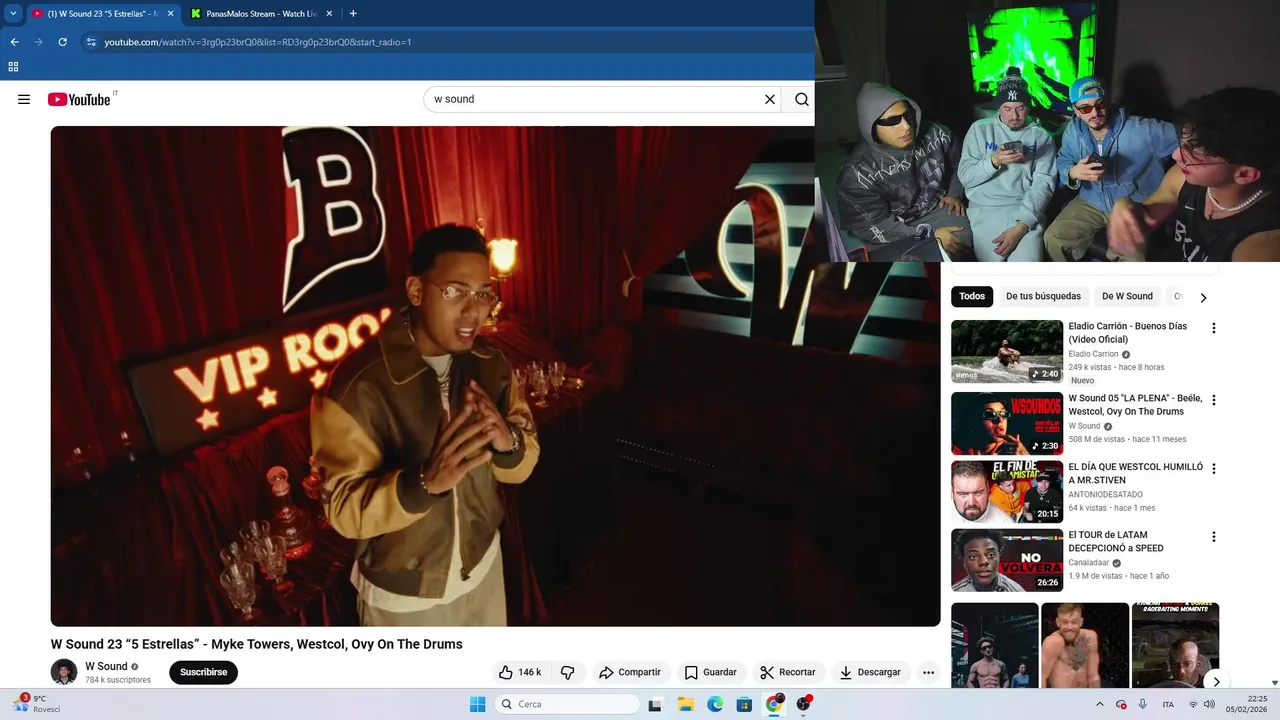Close the PanasMalos Stream tab
The image size is (1280, 720).
(x=330, y=14)
